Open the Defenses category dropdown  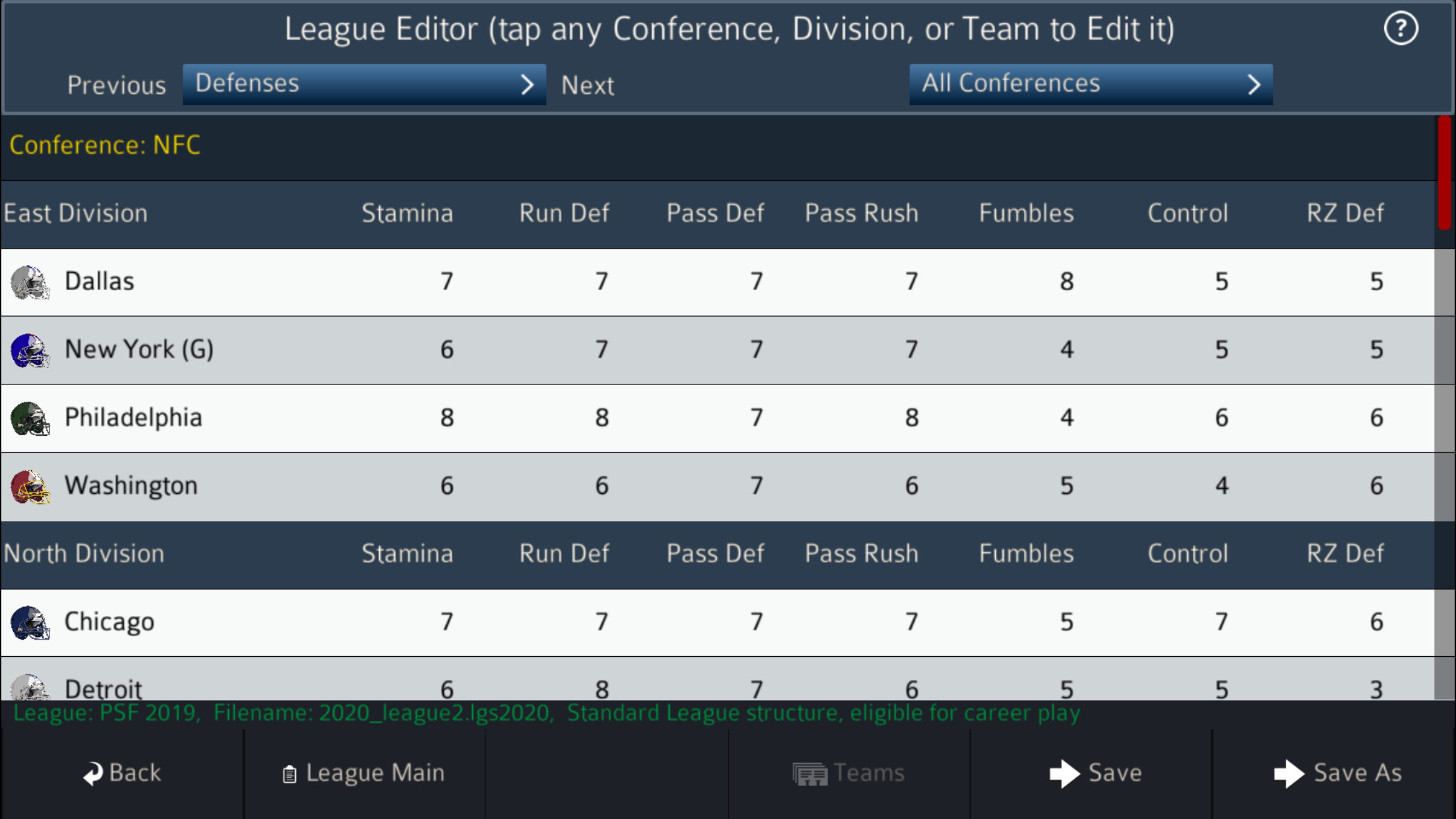click(363, 84)
